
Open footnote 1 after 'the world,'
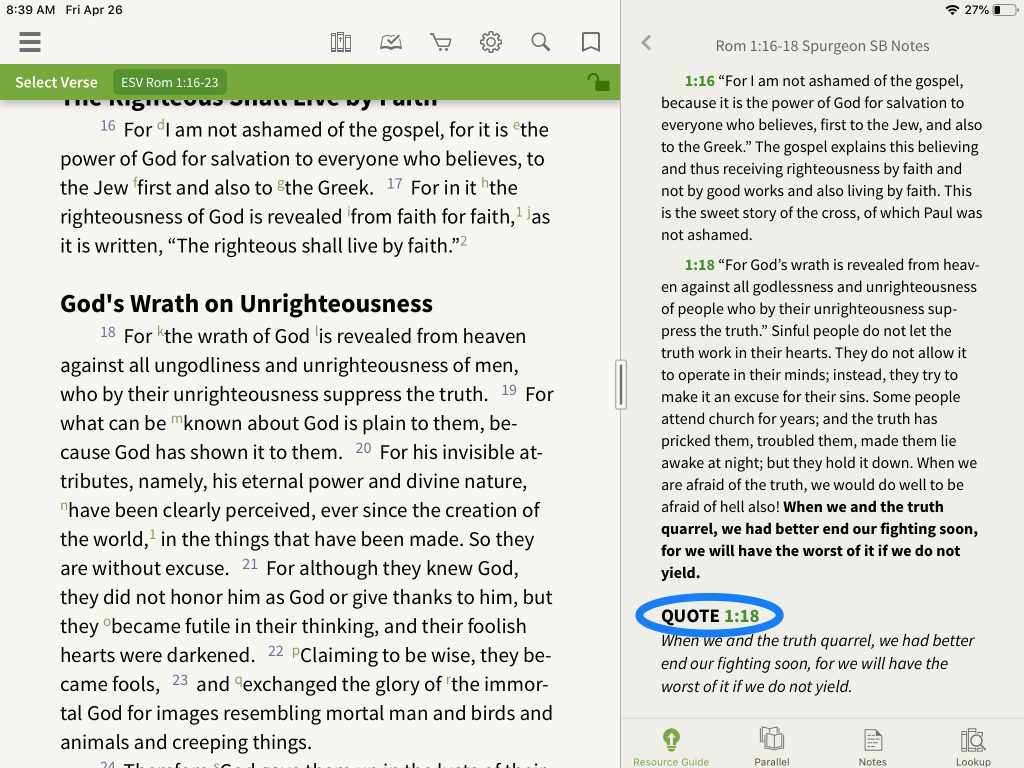point(152,534)
